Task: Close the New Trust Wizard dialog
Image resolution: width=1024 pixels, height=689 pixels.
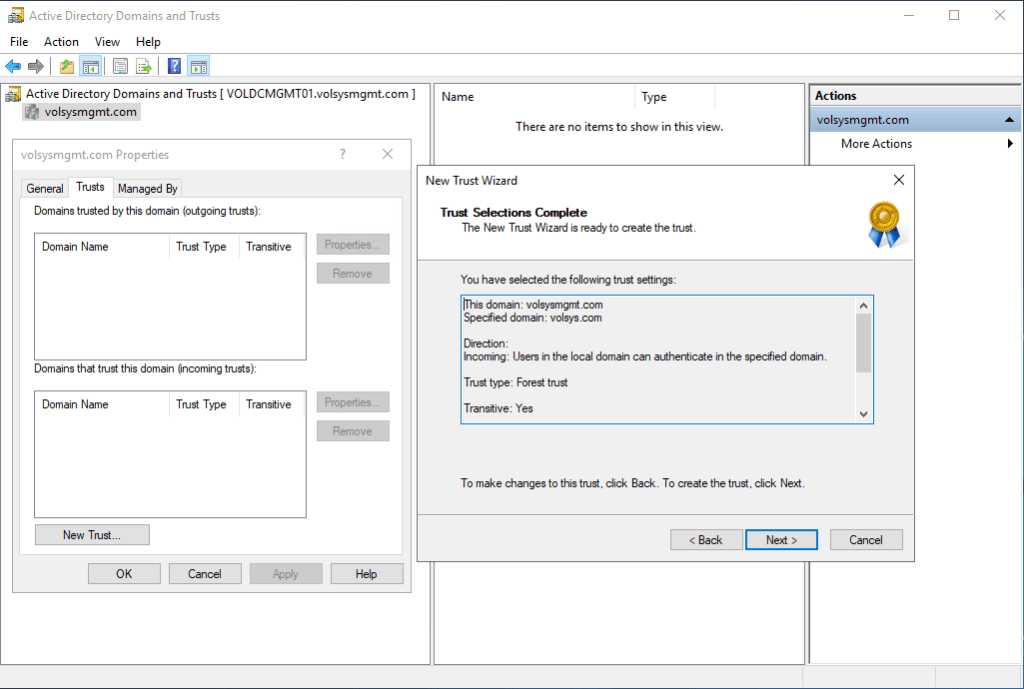Action: point(898,180)
